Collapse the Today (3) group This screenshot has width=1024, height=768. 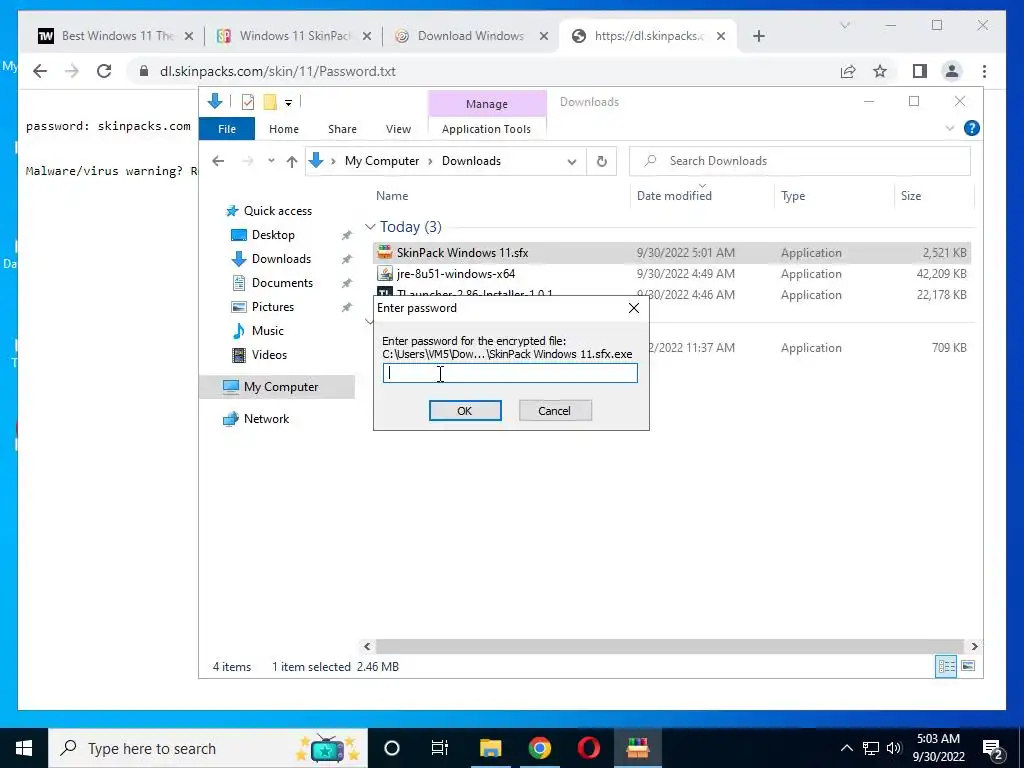pos(370,227)
